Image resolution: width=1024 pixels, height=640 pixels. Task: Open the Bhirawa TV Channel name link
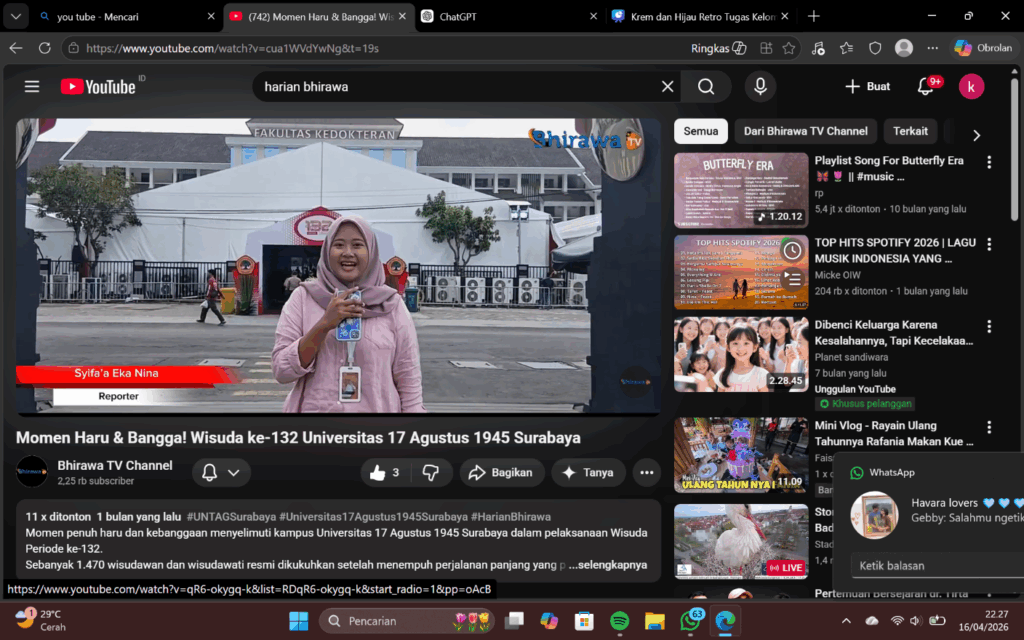(x=115, y=465)
